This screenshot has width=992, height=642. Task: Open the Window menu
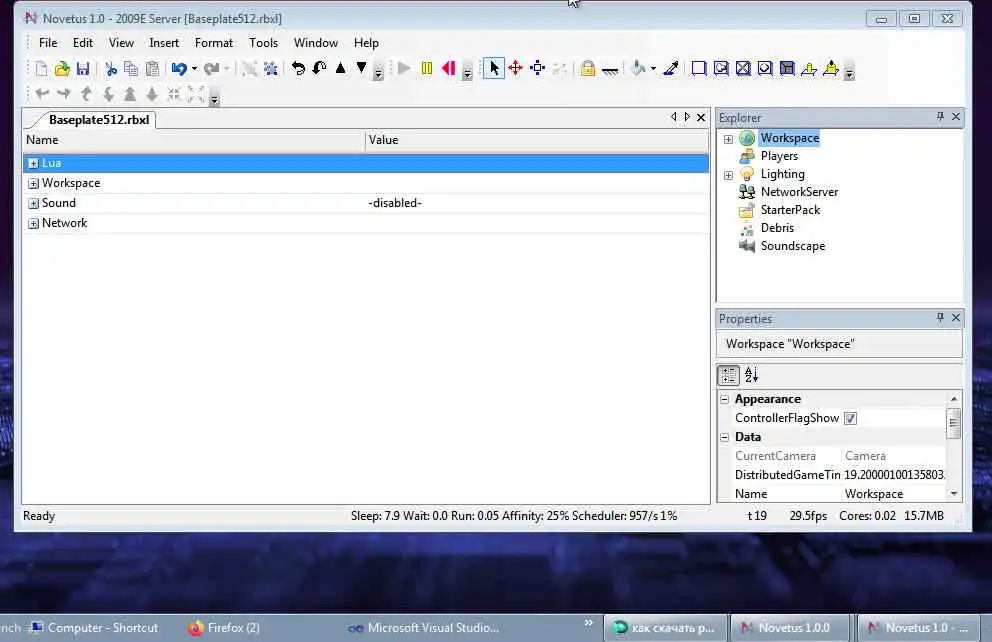click(x=316, y=43)
